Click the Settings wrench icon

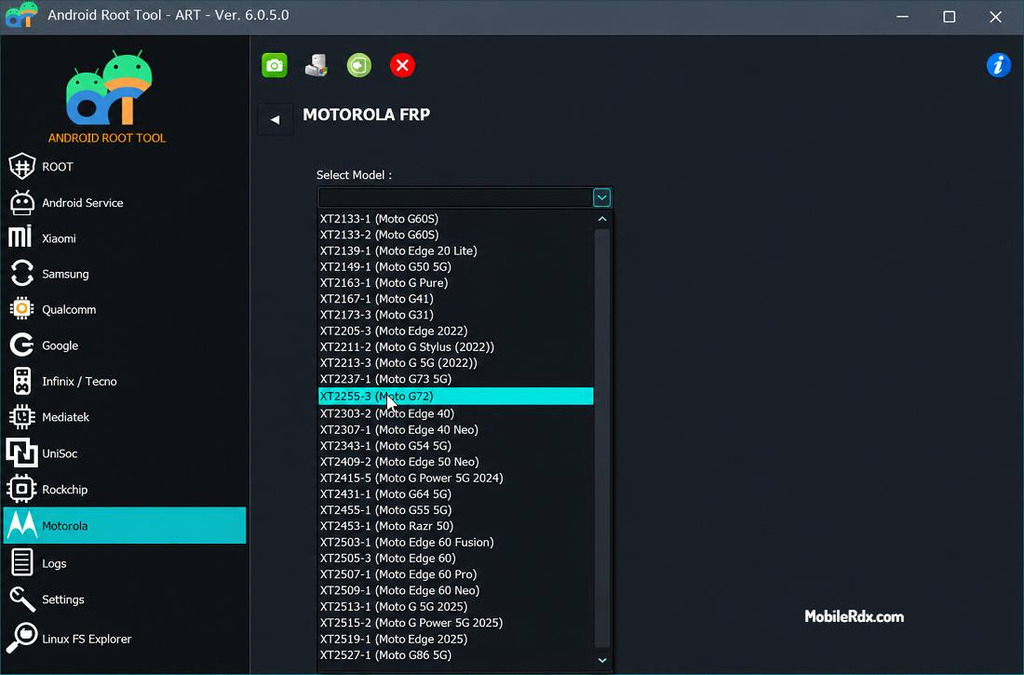22,599
